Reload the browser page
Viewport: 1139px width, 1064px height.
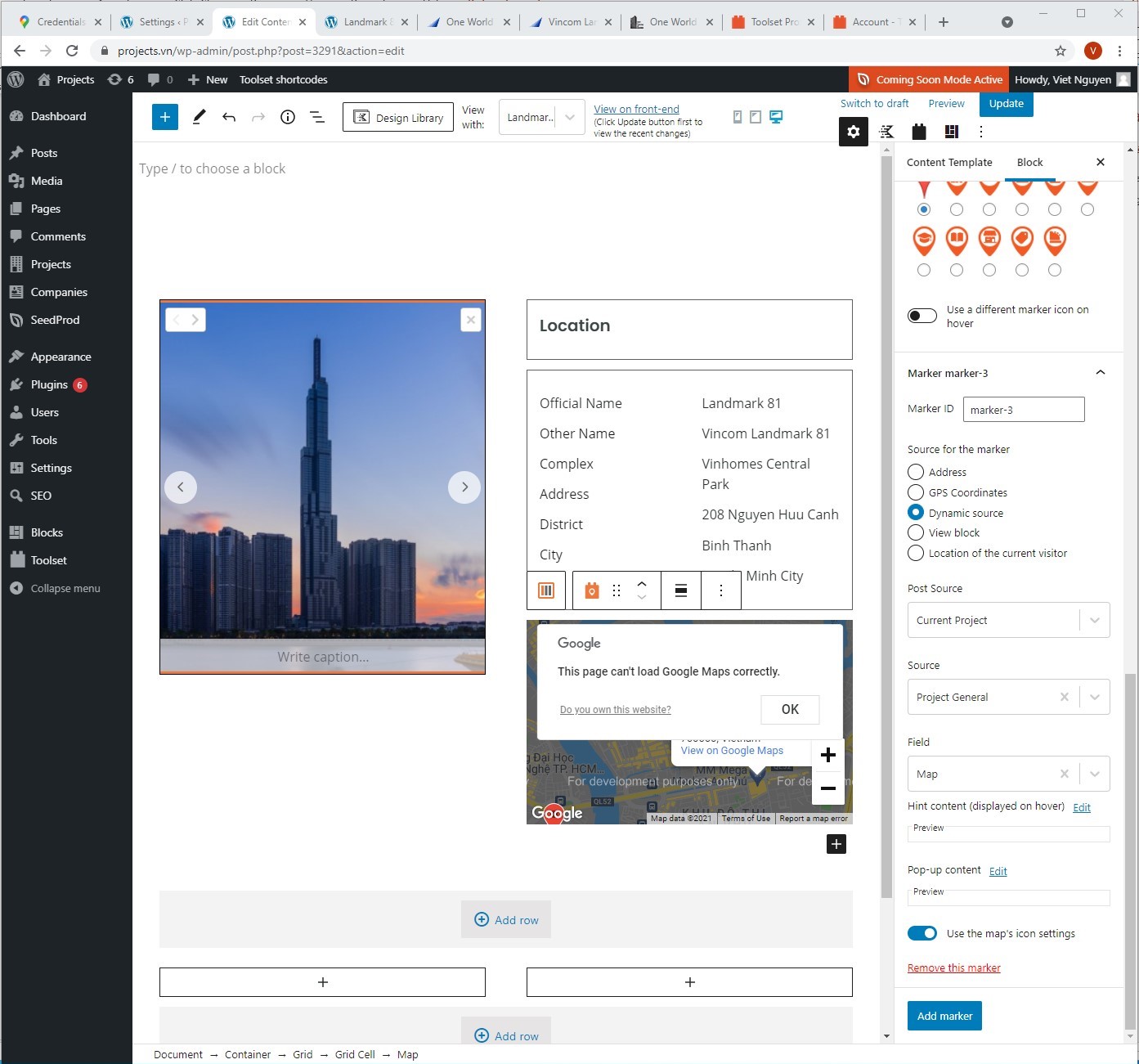[x=72, y=51]
